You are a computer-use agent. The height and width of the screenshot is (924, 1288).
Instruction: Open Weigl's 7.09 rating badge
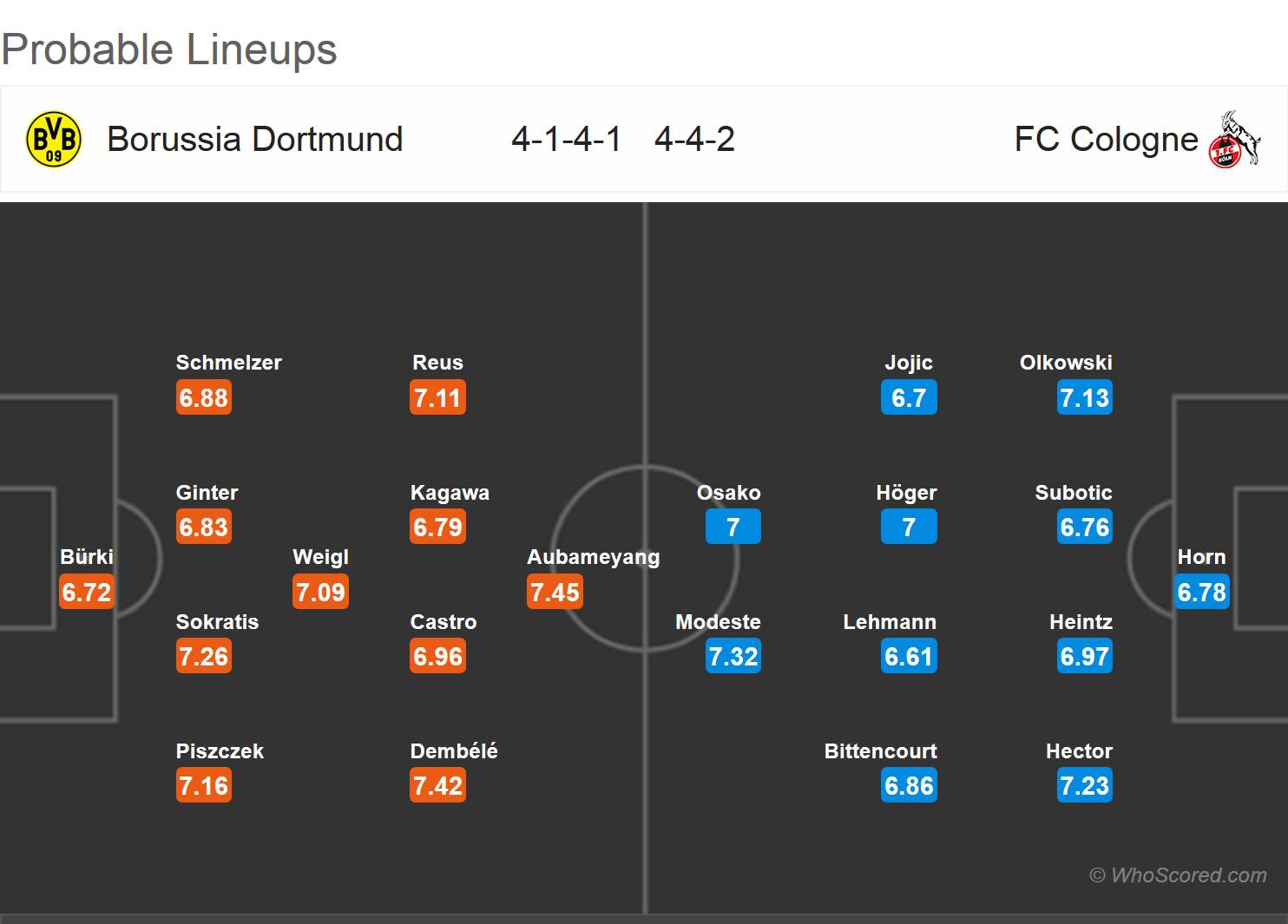(x=320, y=592)
